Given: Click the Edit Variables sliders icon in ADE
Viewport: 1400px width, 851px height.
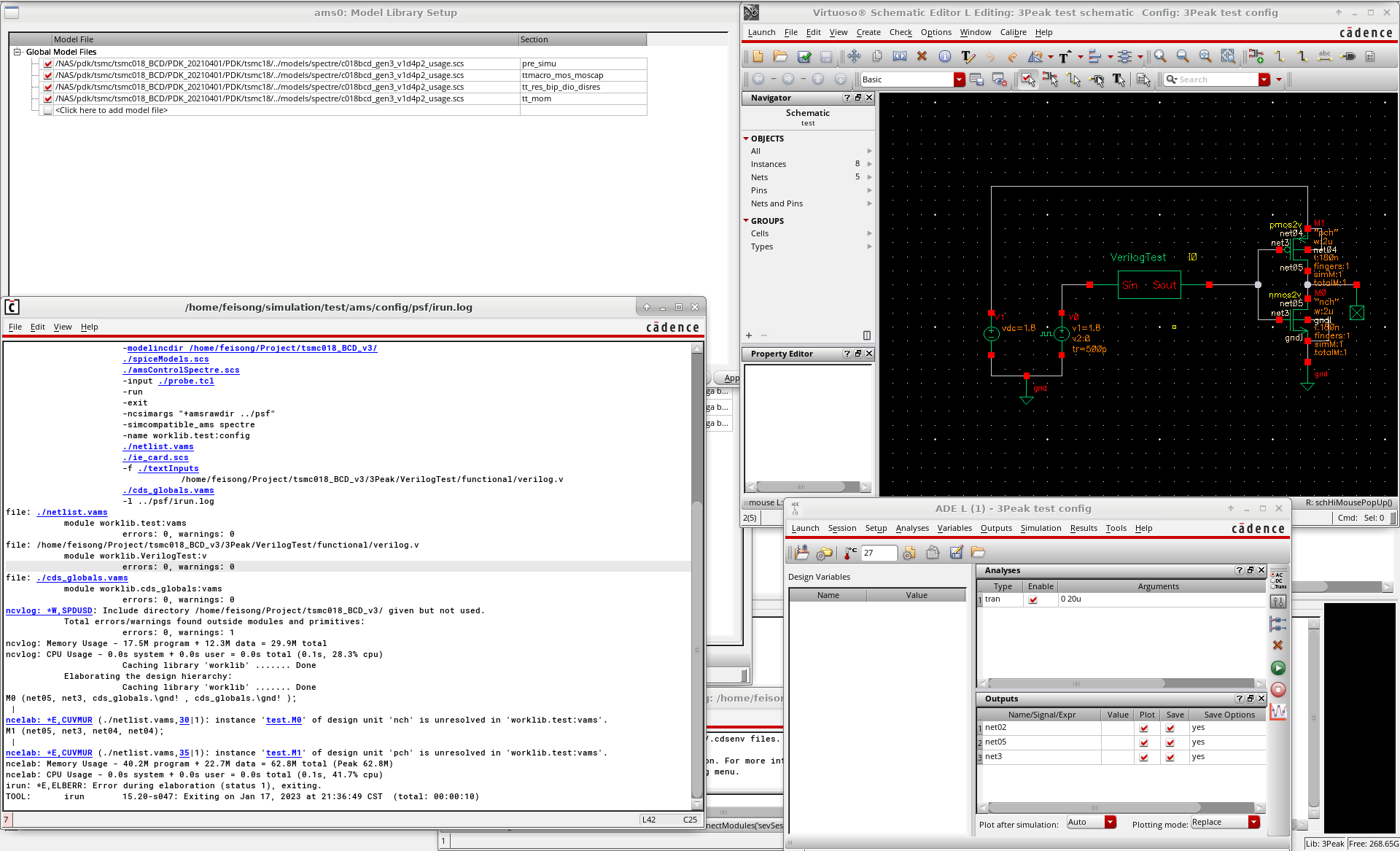Looking at the screenshot, I should (x=1278, y=602).
